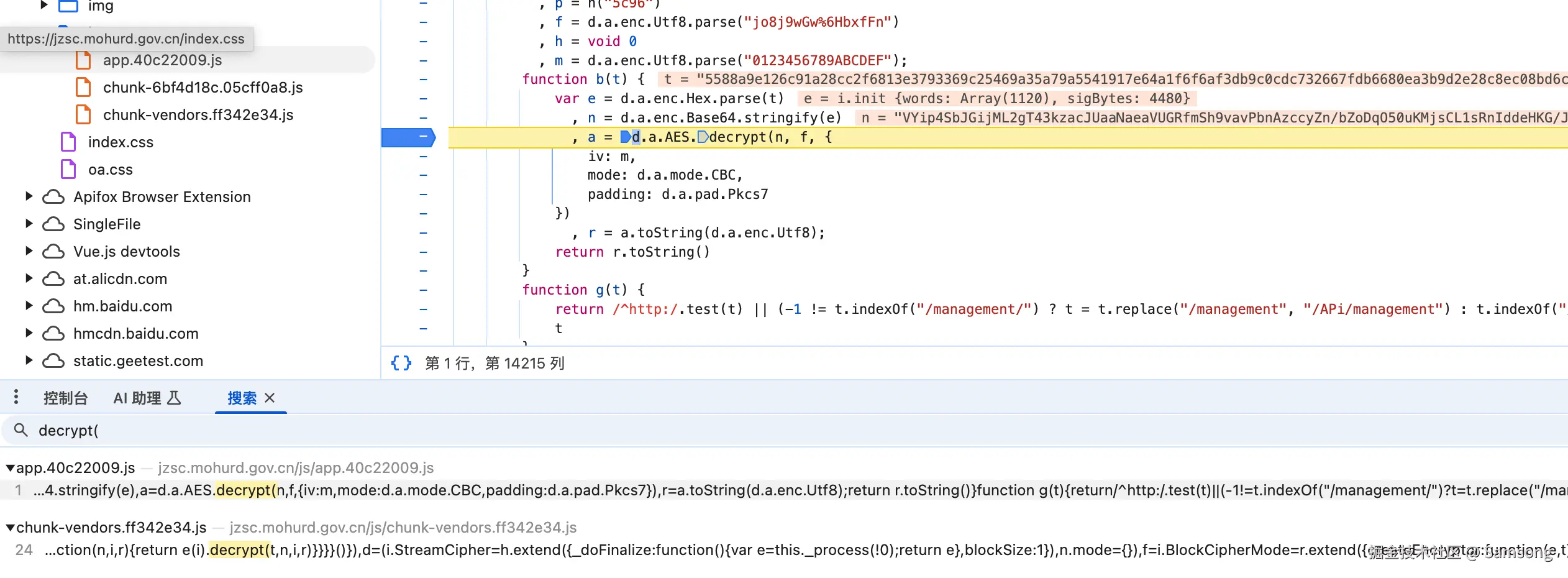Image resolution: width=1568 pixels, height=578 pixels.
Task: Expand the Apifox Browser Extension node
Action: 29,196
